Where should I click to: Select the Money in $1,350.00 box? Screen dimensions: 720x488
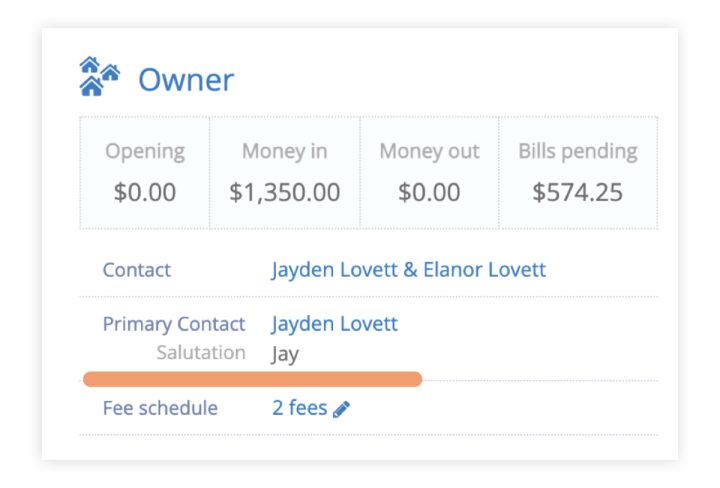coord(285,173)
